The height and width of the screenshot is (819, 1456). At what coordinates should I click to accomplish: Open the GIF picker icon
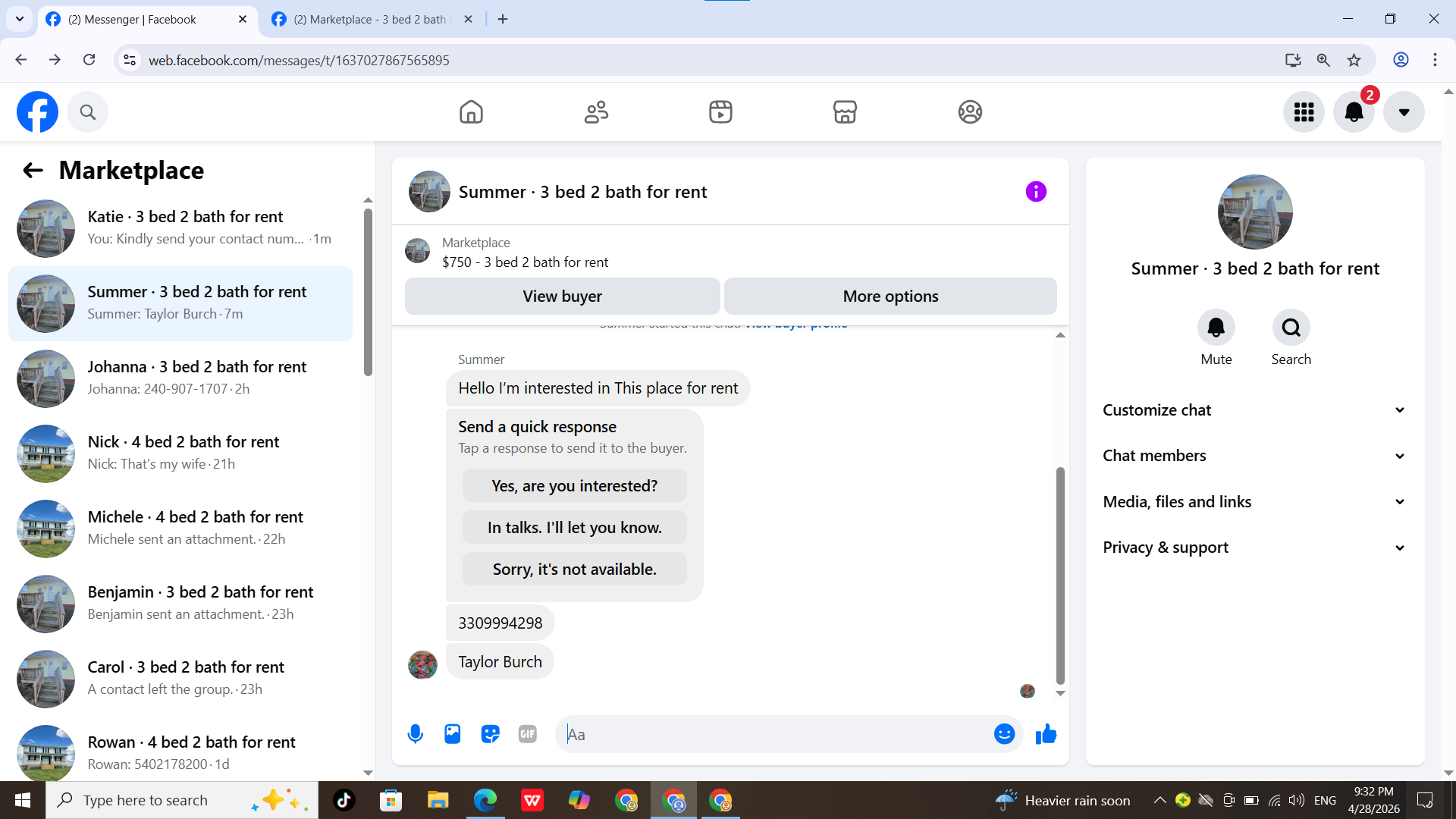(x=528, y=734)
